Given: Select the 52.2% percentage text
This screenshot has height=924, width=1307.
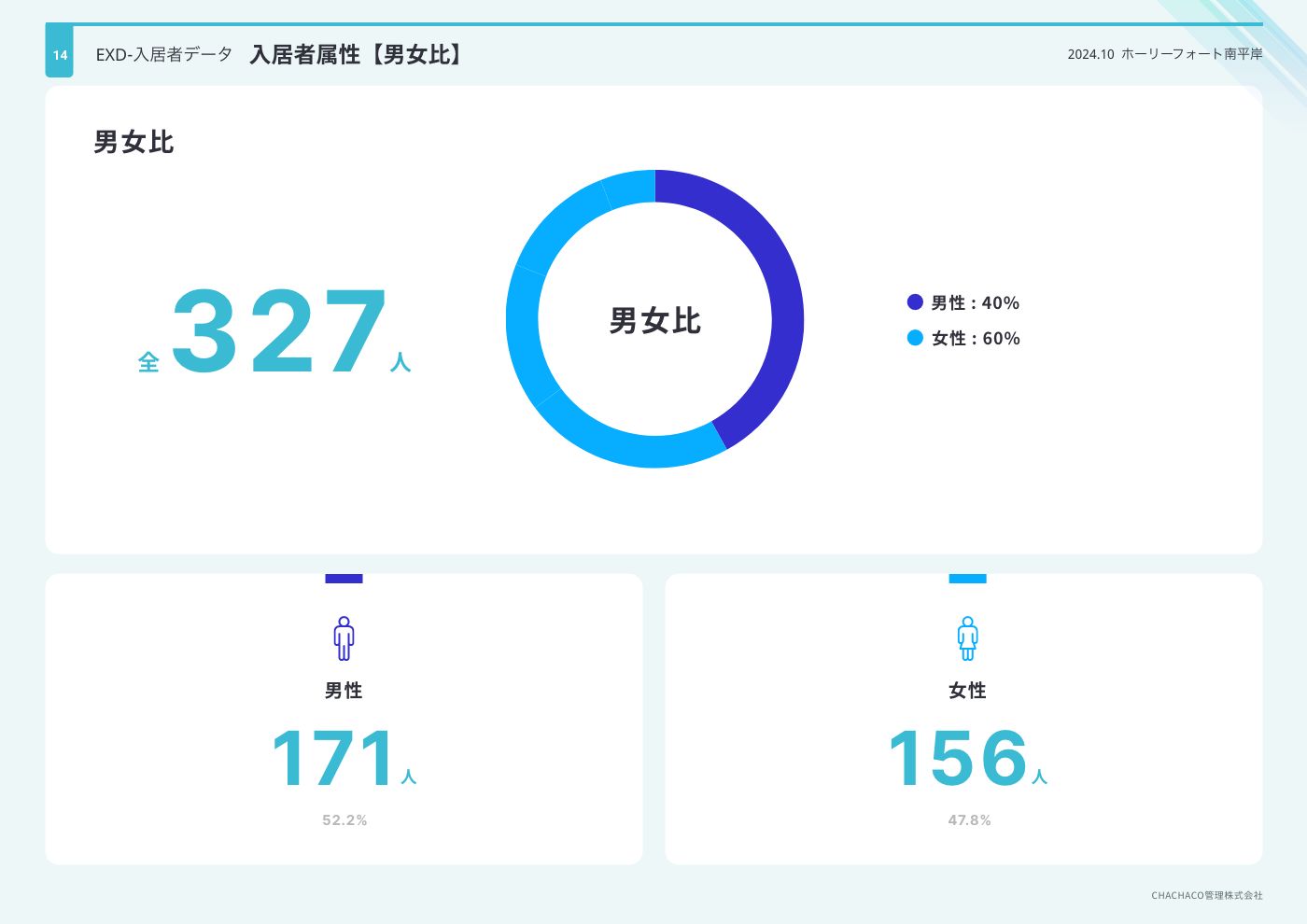Looking at the screenshot, I should 344,820.
